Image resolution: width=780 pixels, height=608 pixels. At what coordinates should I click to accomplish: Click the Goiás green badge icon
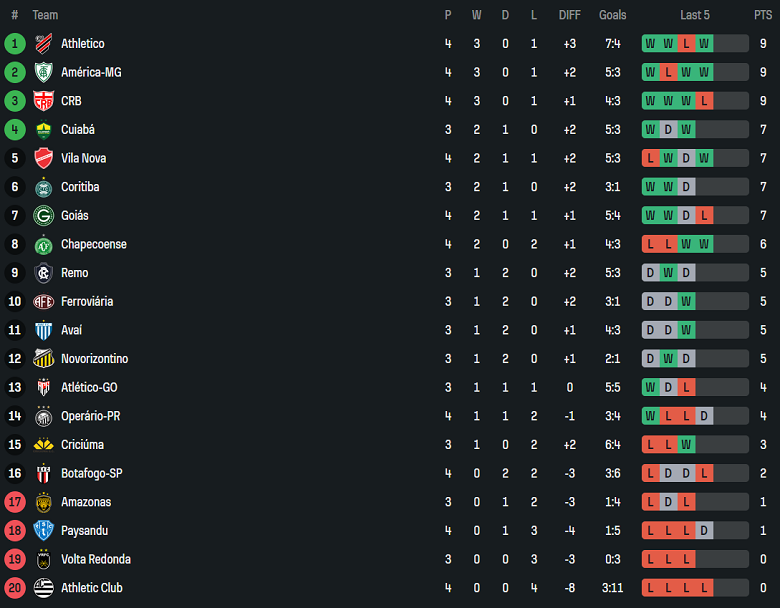click(43, 216)
